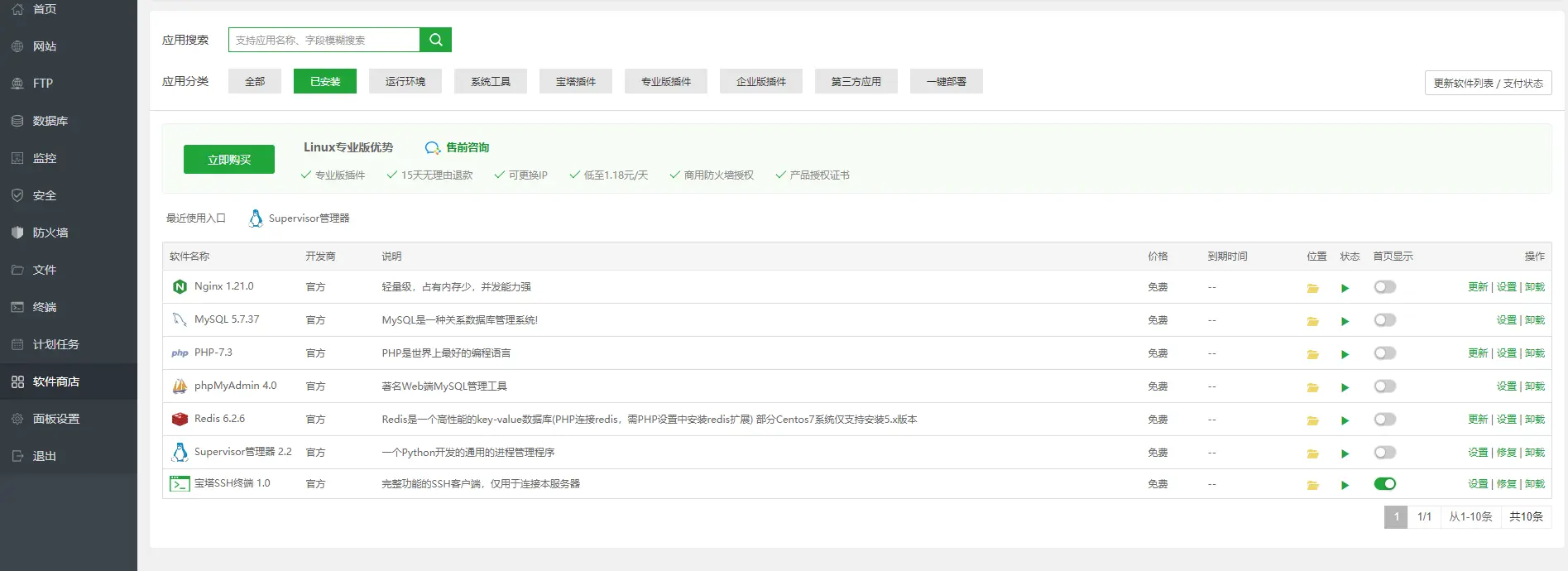Click pagination page 1 button
1568x571 pixels.
pos(1396,516)
